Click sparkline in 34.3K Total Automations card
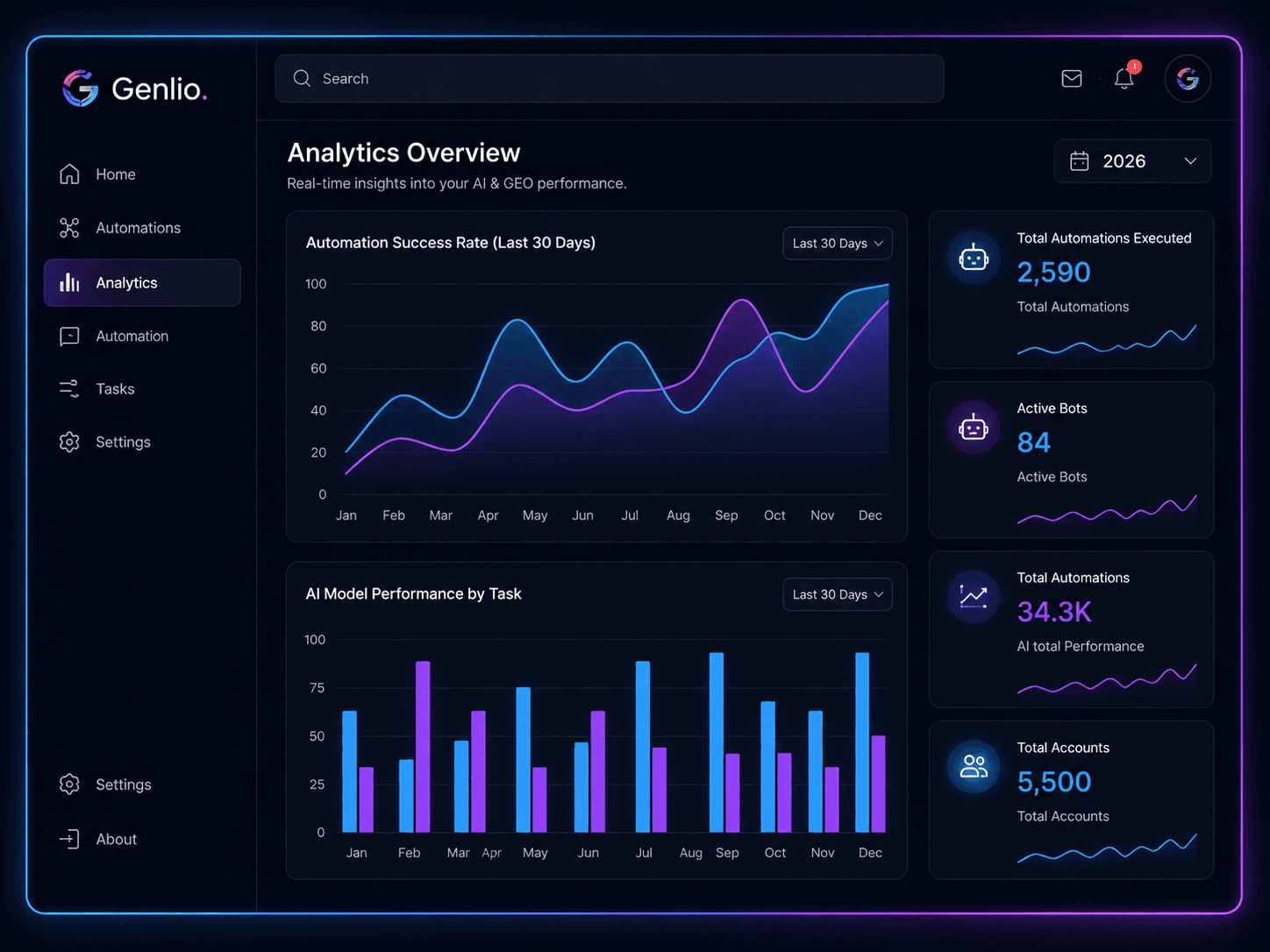 [1107, 679]
